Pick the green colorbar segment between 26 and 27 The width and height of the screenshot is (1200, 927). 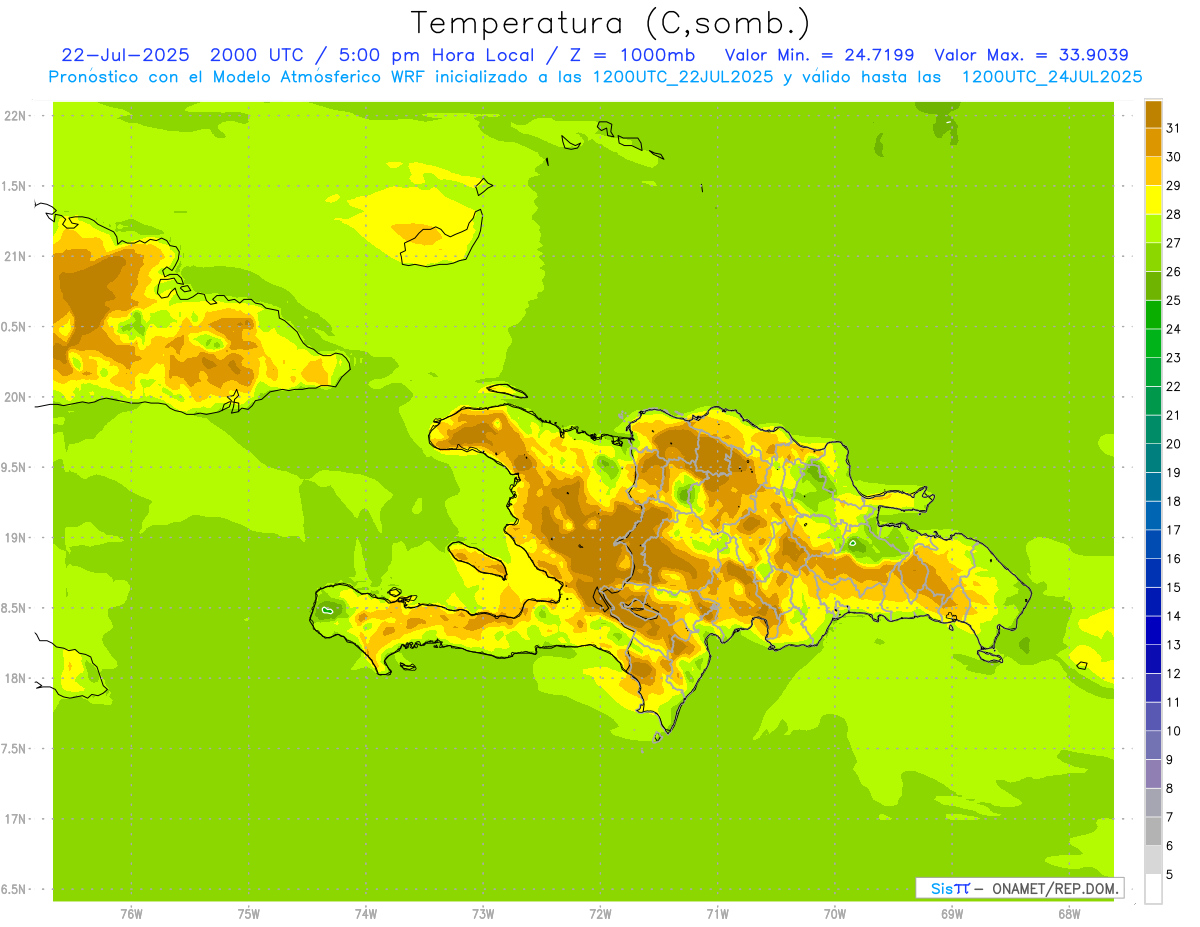pos(1153,257)
